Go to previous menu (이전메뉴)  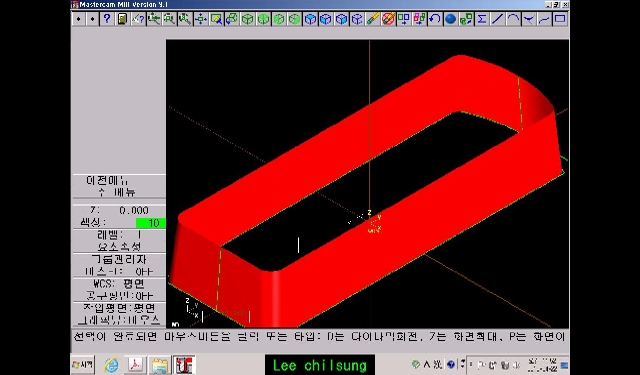click(107, 180)
